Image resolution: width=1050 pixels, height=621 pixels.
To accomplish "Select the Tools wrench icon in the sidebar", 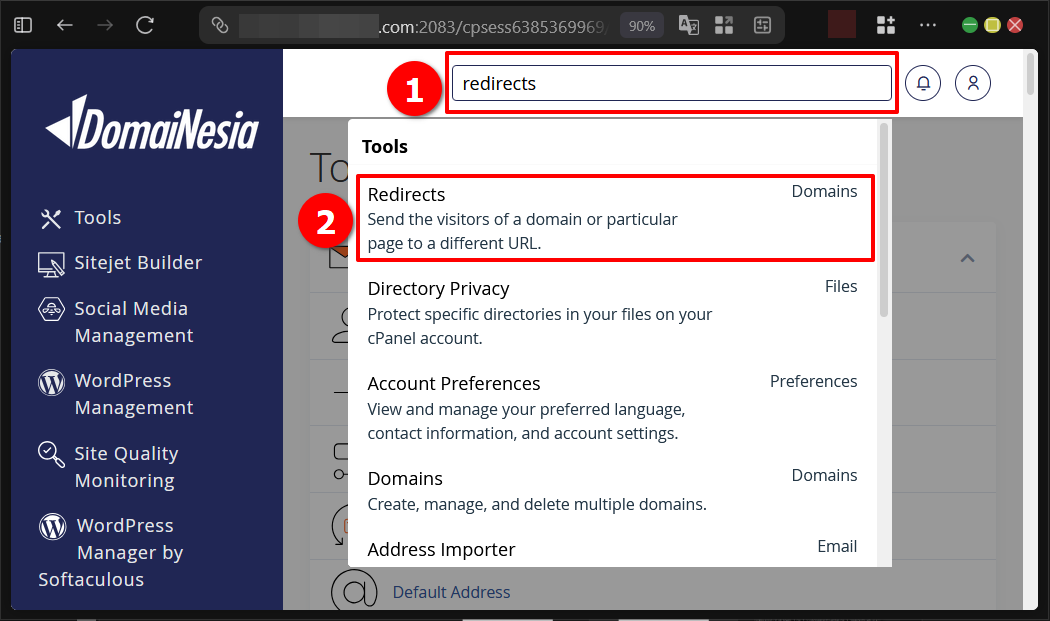I will [x=50, y=217].
